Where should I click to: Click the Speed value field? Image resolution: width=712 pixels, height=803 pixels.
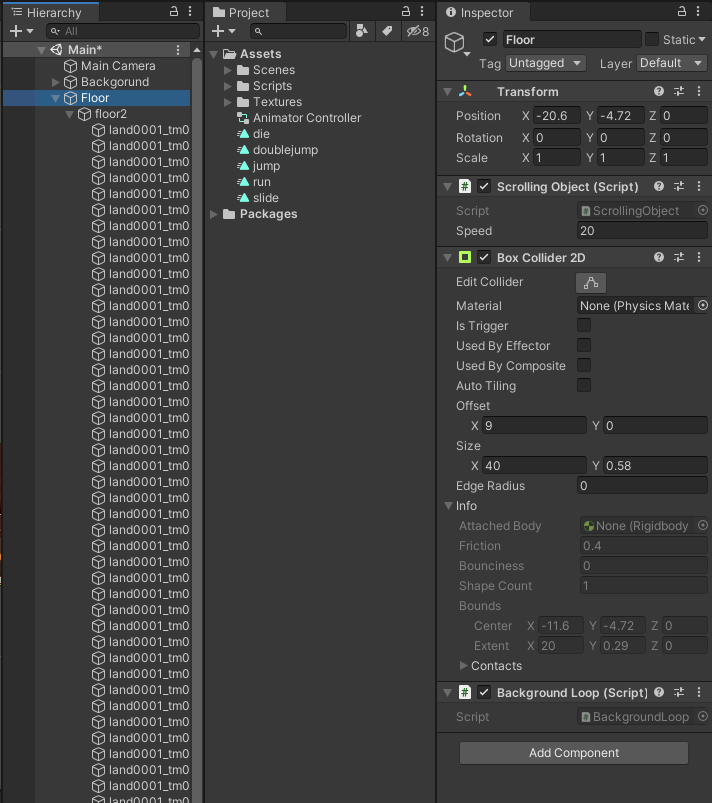coord(642,230)
